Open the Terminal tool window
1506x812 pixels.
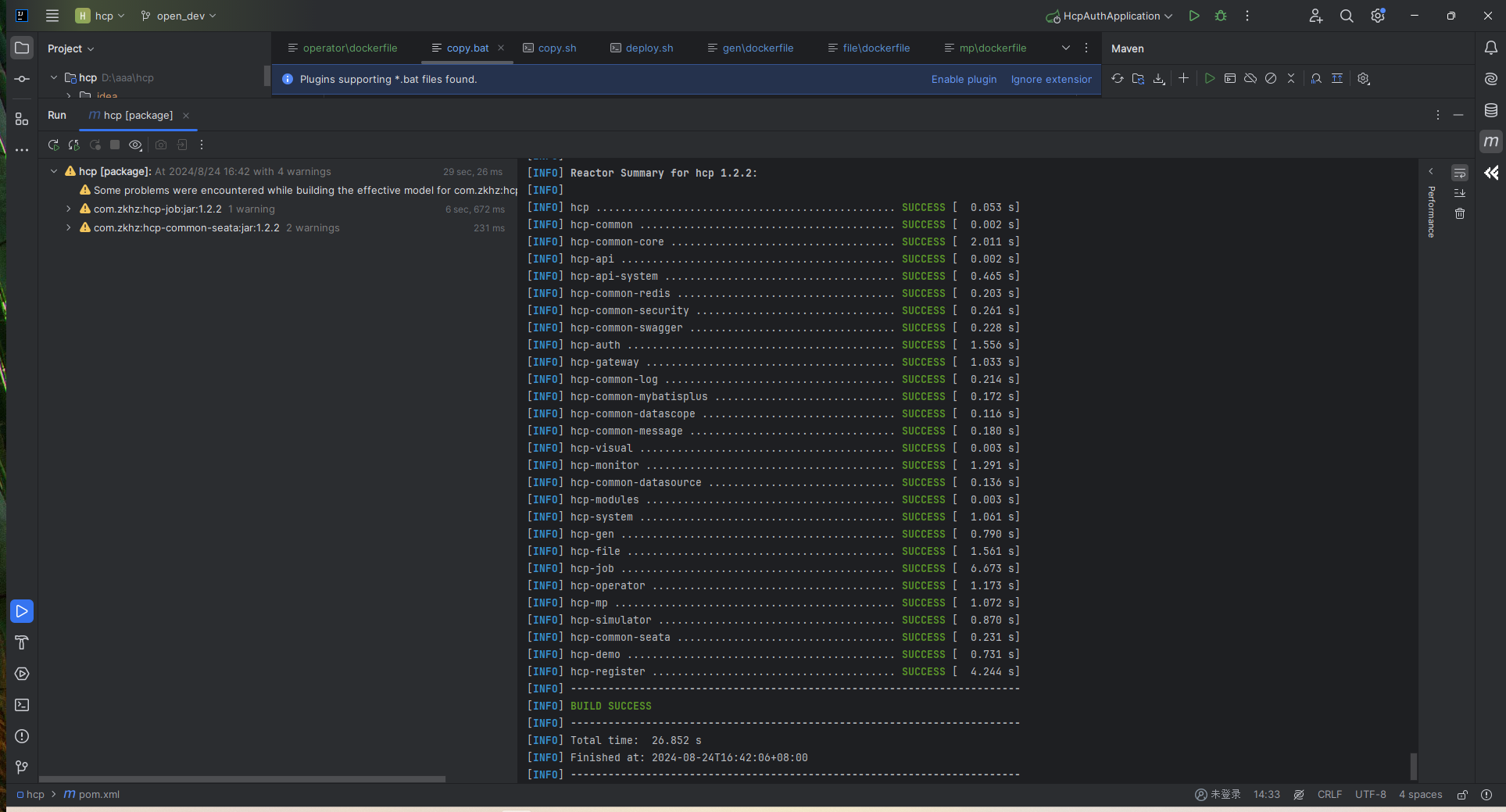click(22, 705)
